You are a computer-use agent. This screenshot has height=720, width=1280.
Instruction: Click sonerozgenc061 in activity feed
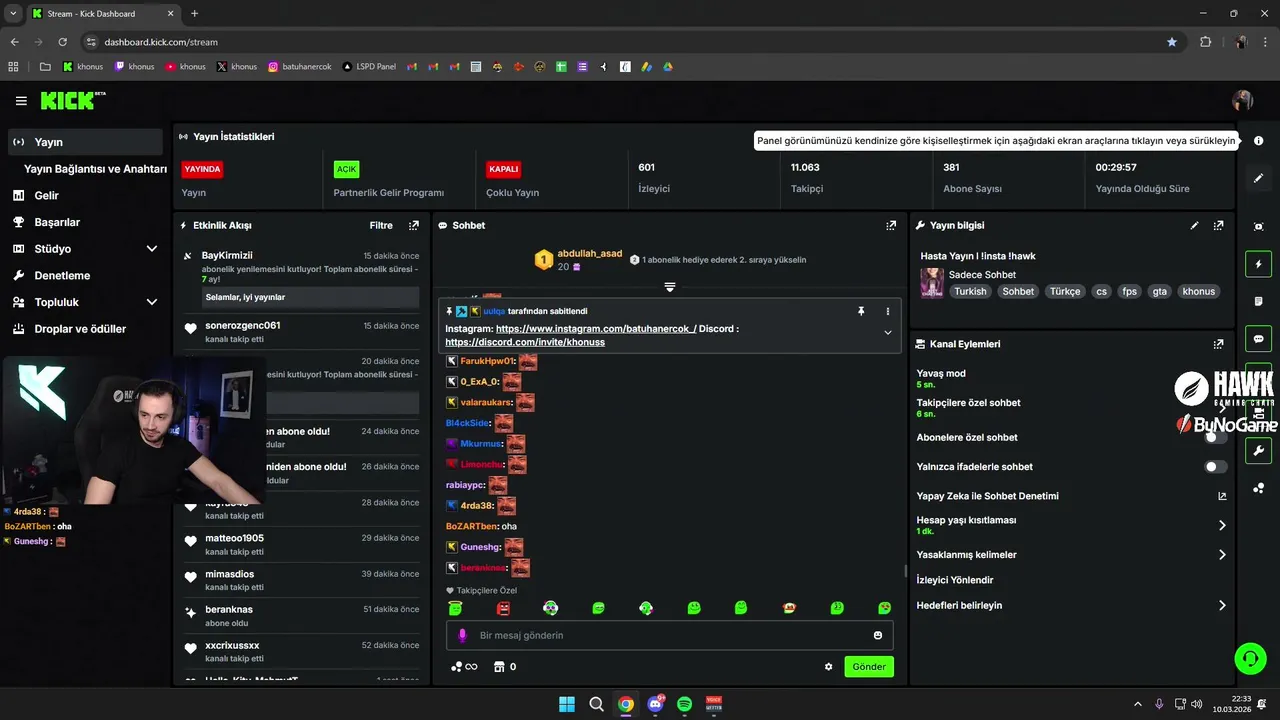243,326
